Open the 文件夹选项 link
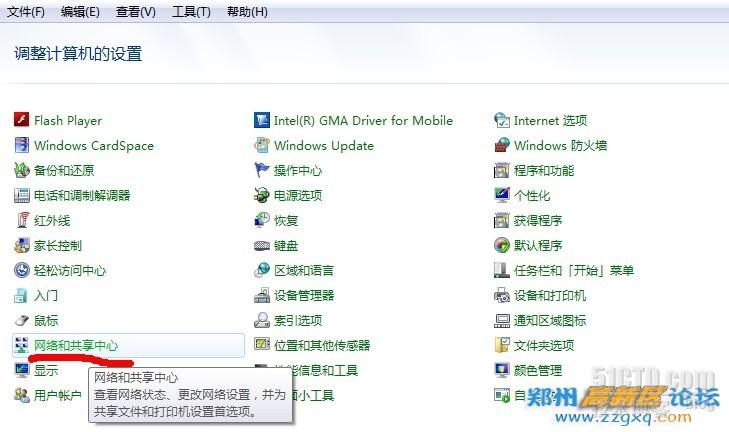The width and height of the screenshot is (729, 432). (x=544, y=346)
